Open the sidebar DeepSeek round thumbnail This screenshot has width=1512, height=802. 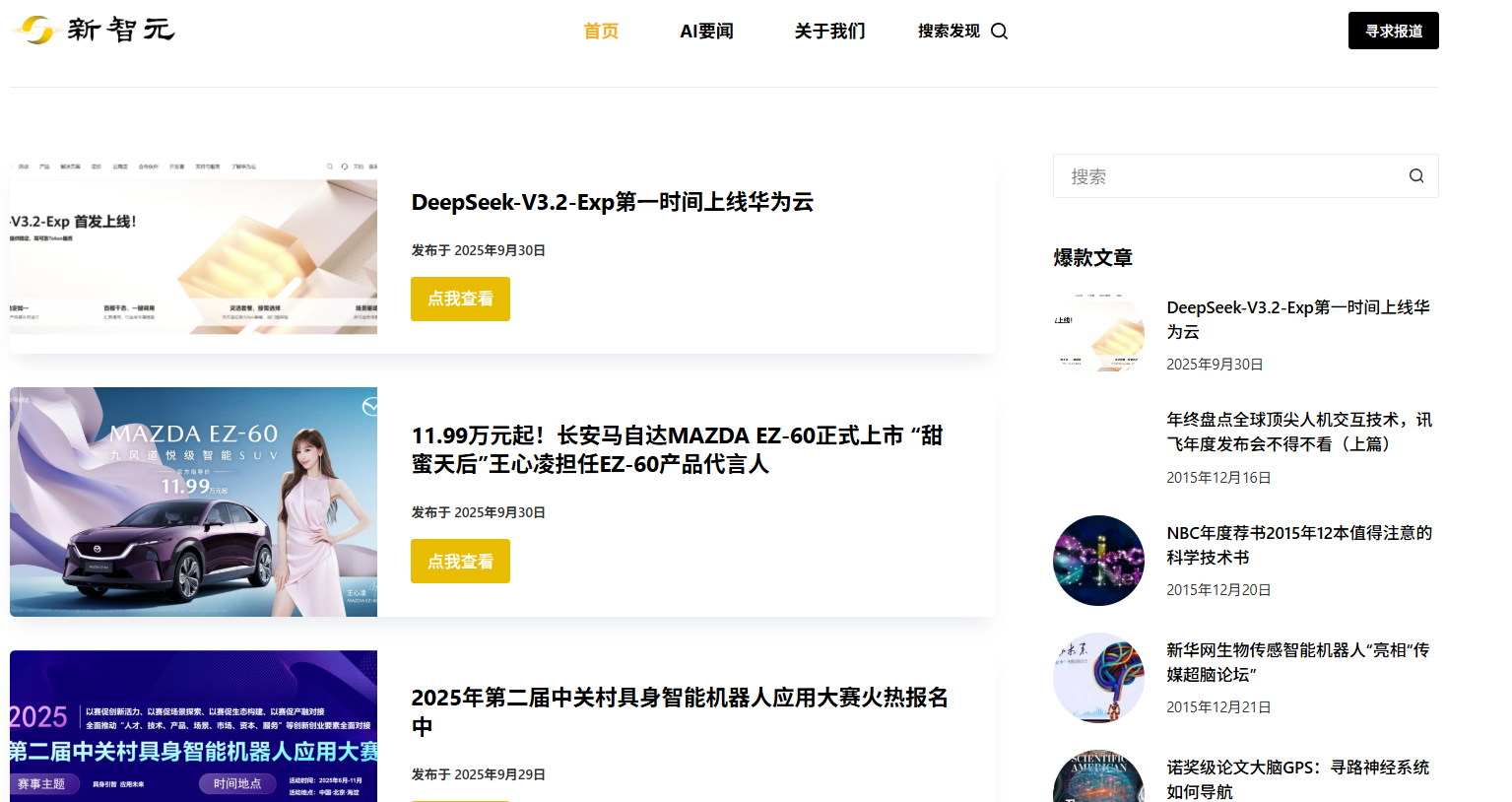tap(1098, 332)
